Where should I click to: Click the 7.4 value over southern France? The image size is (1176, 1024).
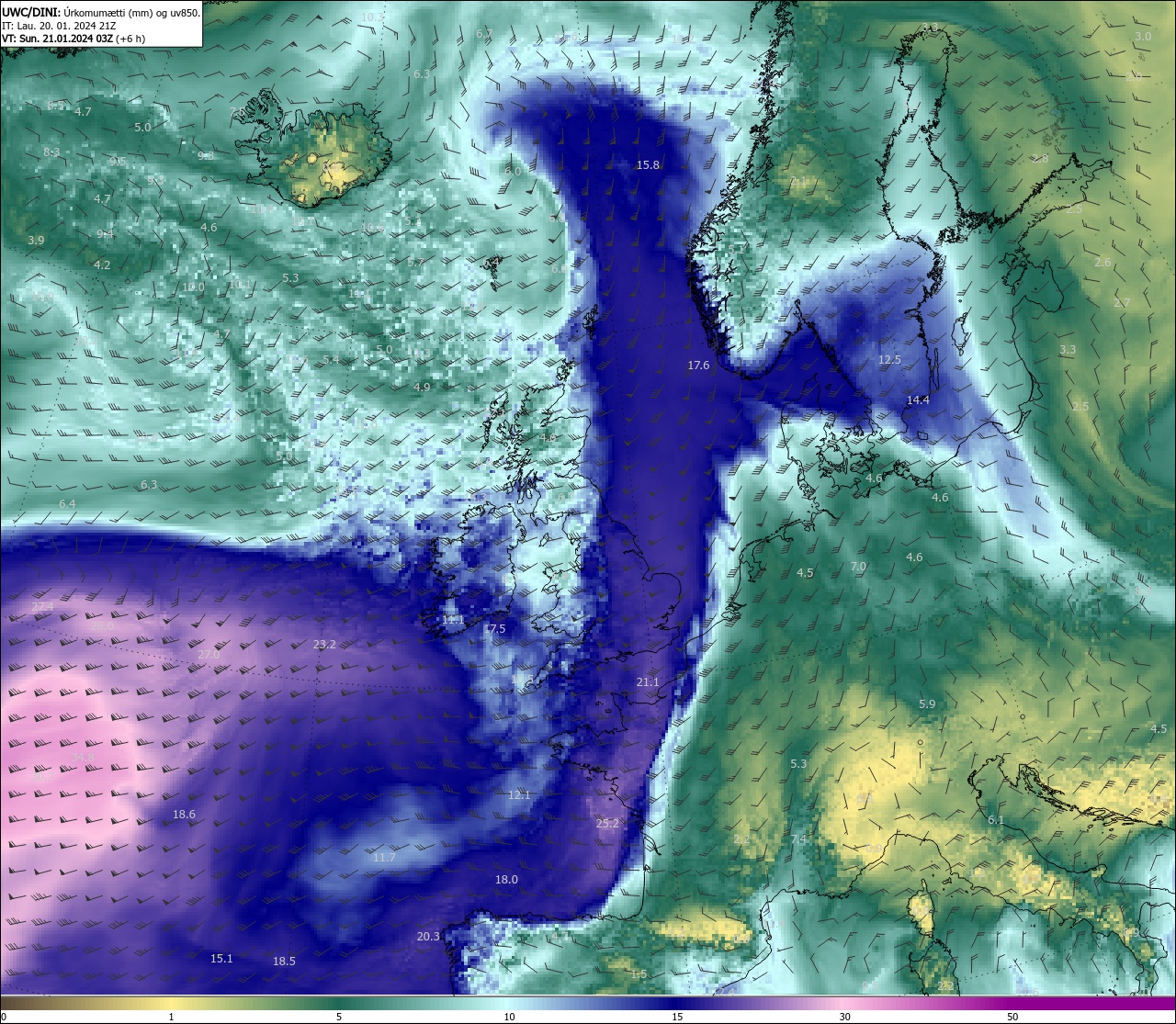pos(798,839)
